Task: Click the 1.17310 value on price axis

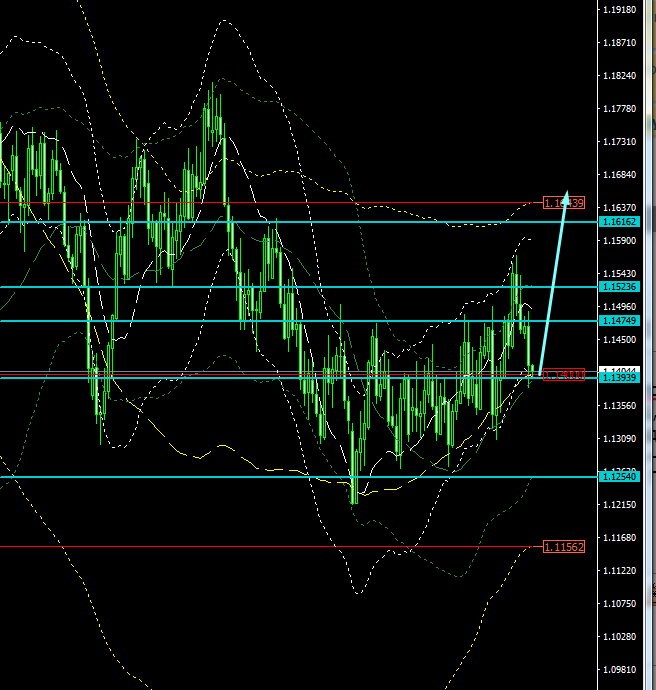Action: 622,142
